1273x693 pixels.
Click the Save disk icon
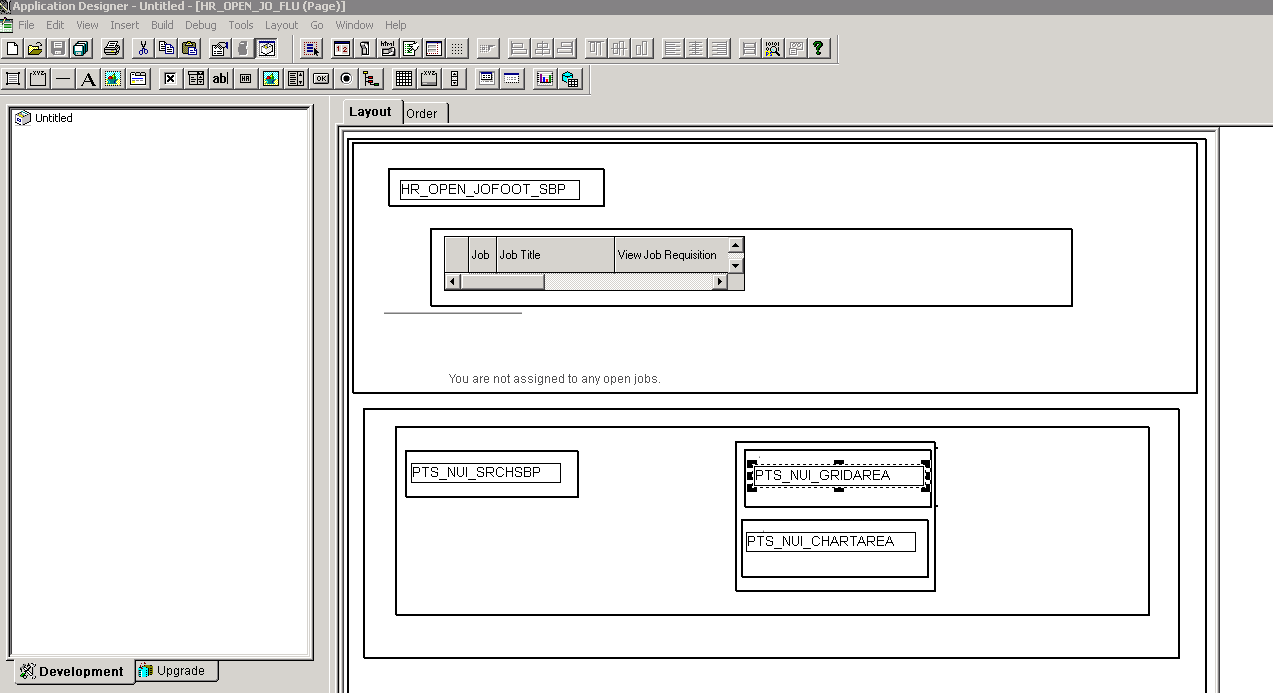tap(57, 48)
